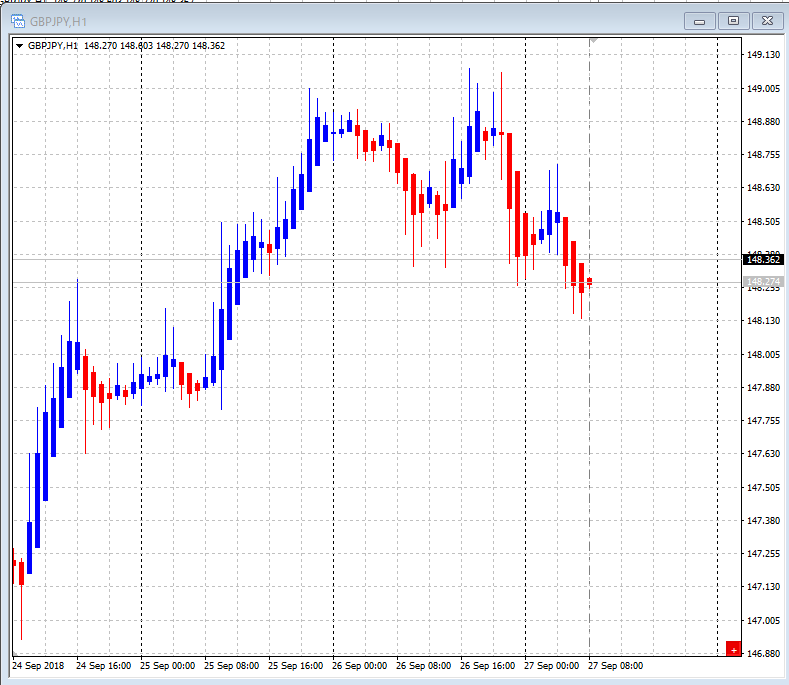Click the 147.630 price axis label

(x=763, y=454)
